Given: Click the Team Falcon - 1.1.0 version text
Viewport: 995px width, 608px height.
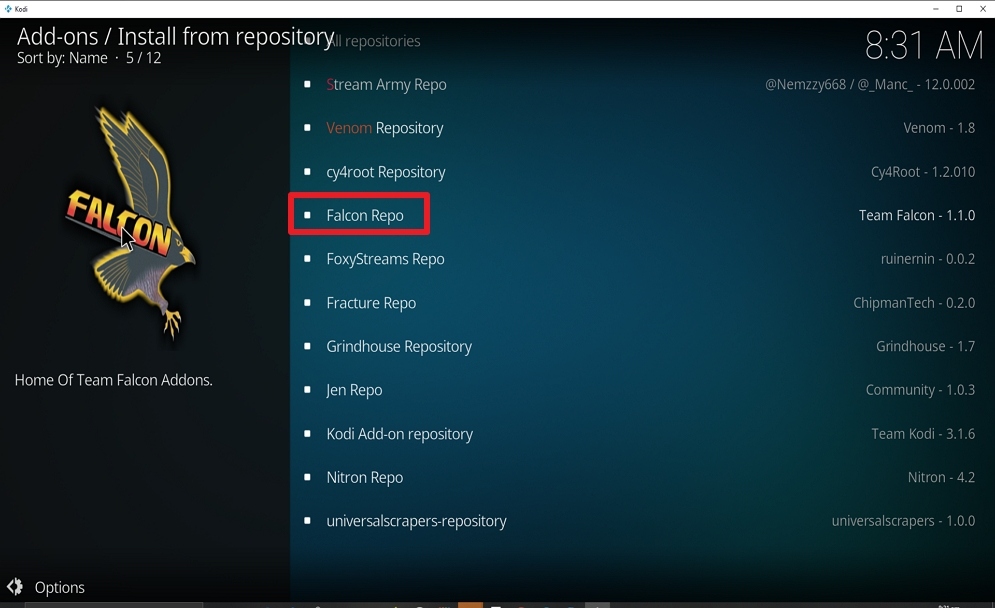Looking at the screenshot, I should [916, 216].
